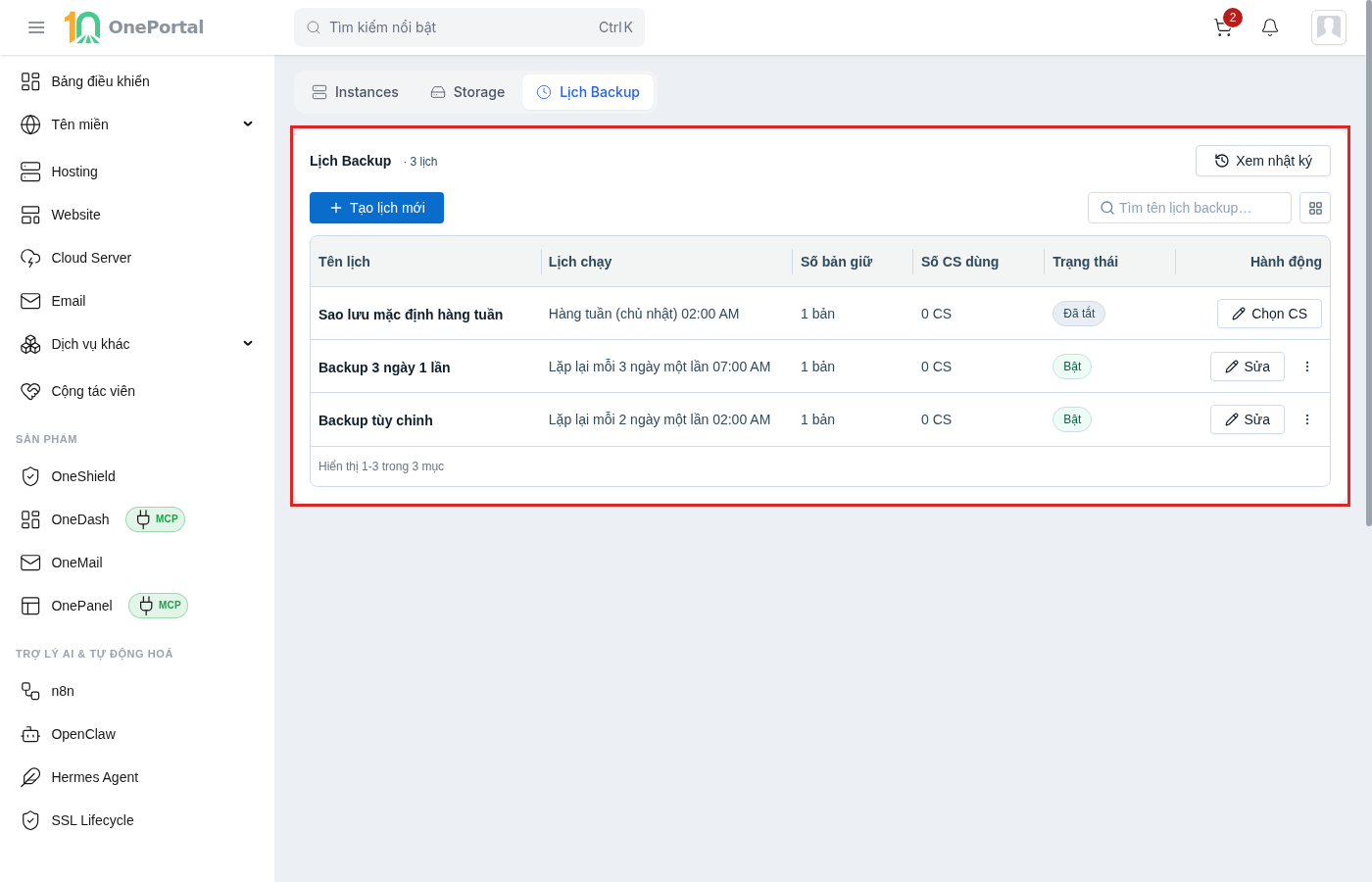Open more options for Backup 3 ngày 1 lần
This screenshot has height=882, width=1372.
[x=1307, y=367]
